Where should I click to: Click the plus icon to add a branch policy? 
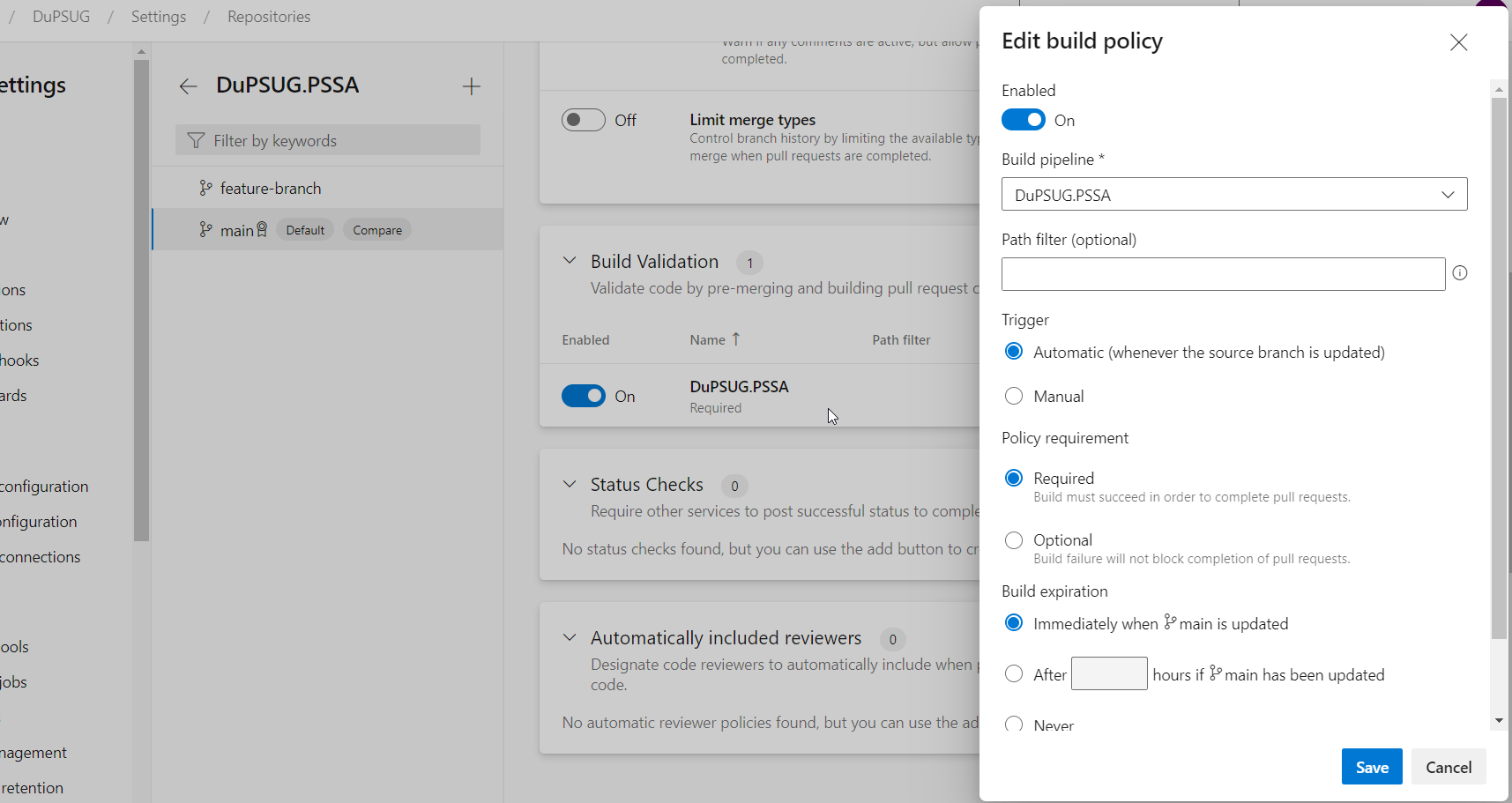473,86
